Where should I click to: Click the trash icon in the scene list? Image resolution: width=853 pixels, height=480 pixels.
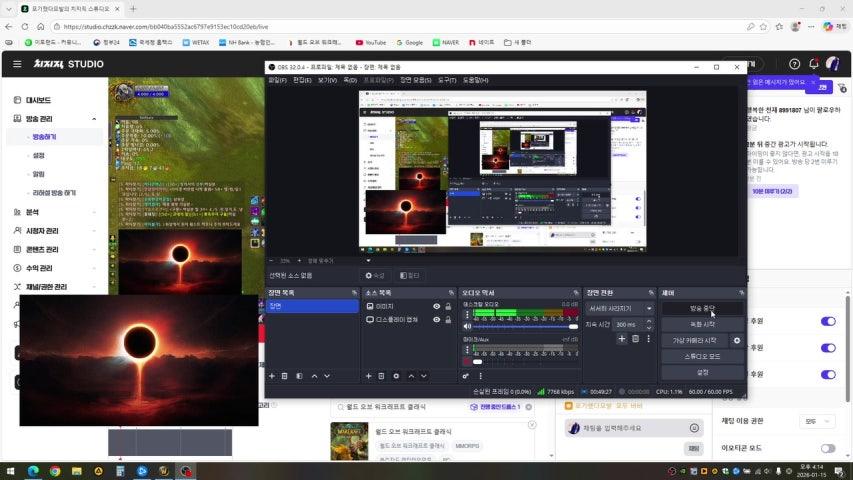[x=285, y=376]
